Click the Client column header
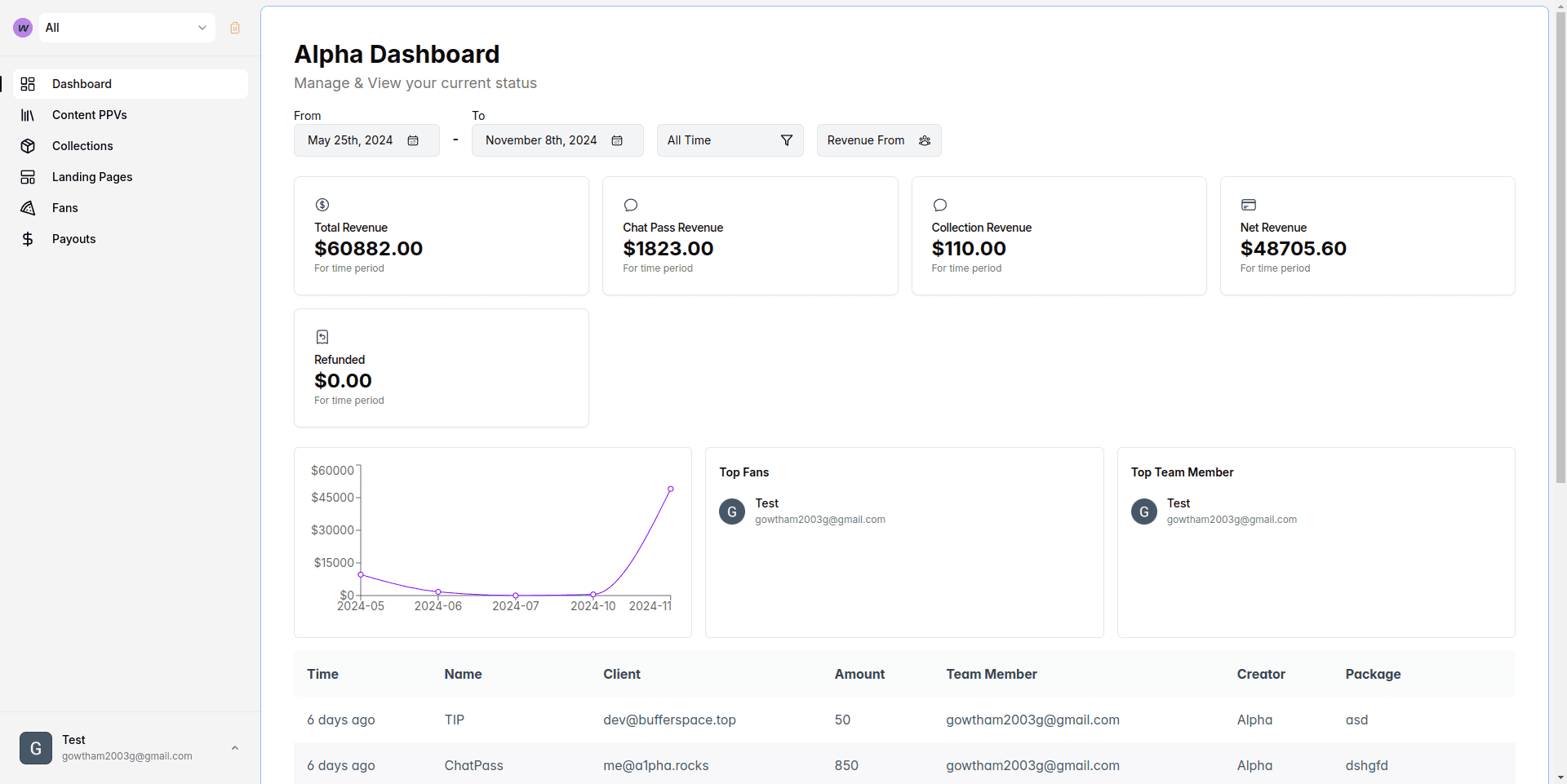Image resolution: width=1567 pixels, height=784 pixels. point(622,675)
